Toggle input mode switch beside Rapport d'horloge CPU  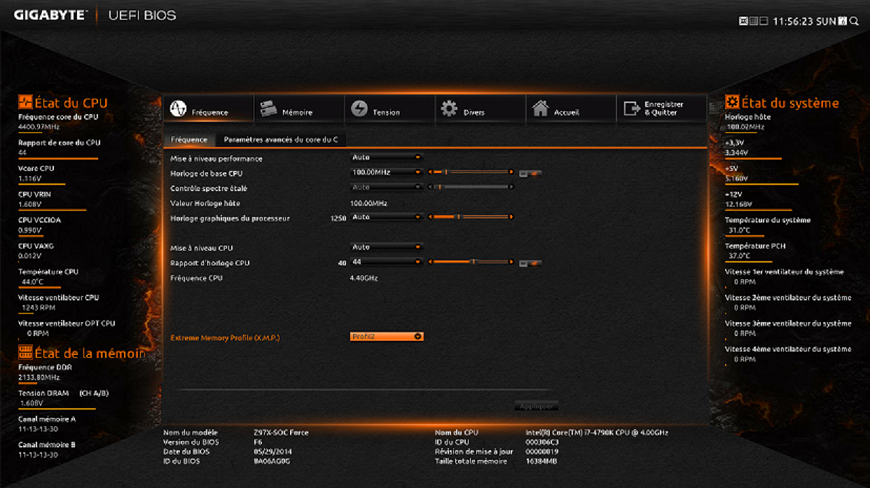(530, 263)
